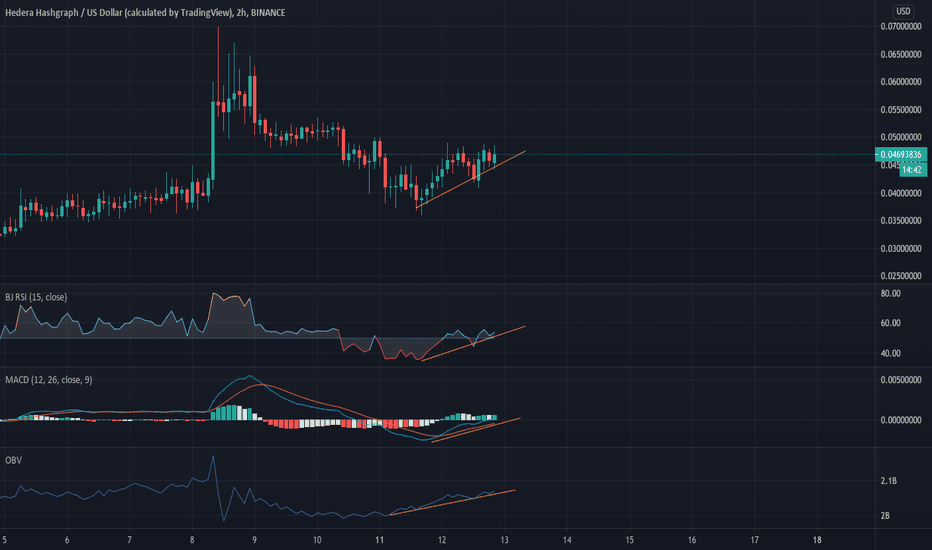Click the MACD 0.00500000 axis label
932x550 pixels.
(900, 380)
